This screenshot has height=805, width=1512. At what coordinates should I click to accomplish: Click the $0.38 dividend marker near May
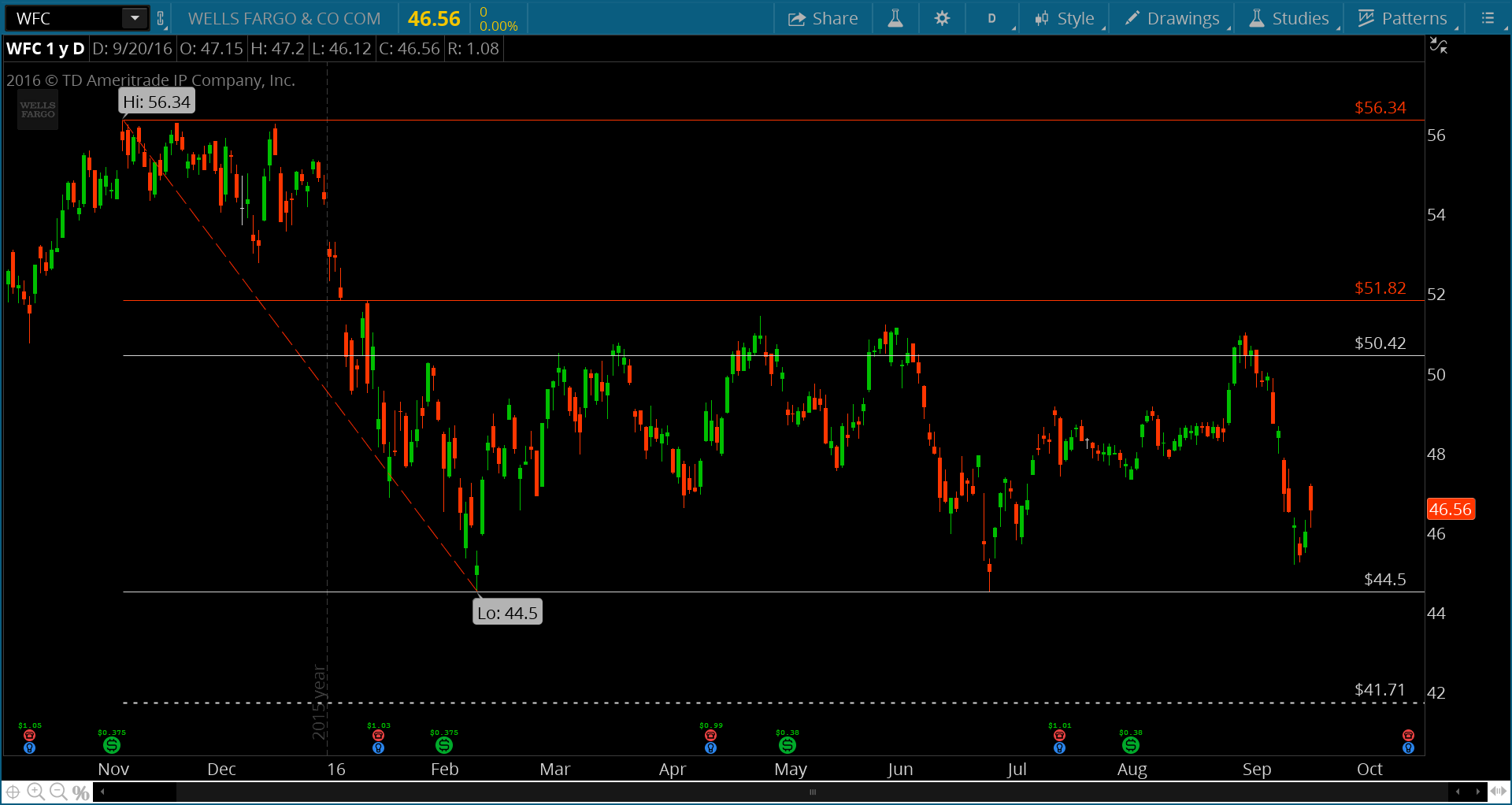click(x=787, y=744)
